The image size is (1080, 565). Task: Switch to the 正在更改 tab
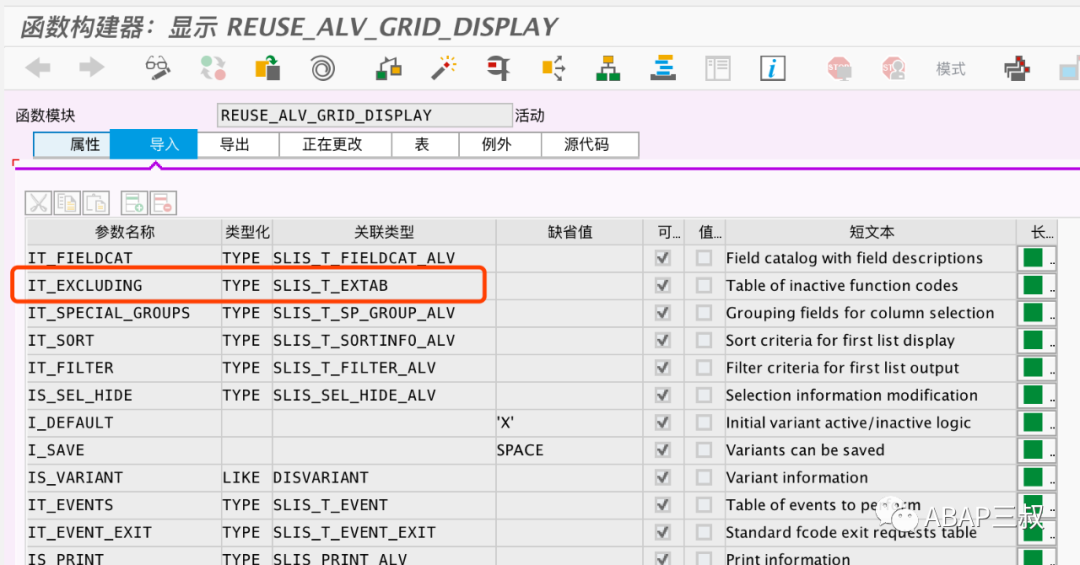pos(335,145)
